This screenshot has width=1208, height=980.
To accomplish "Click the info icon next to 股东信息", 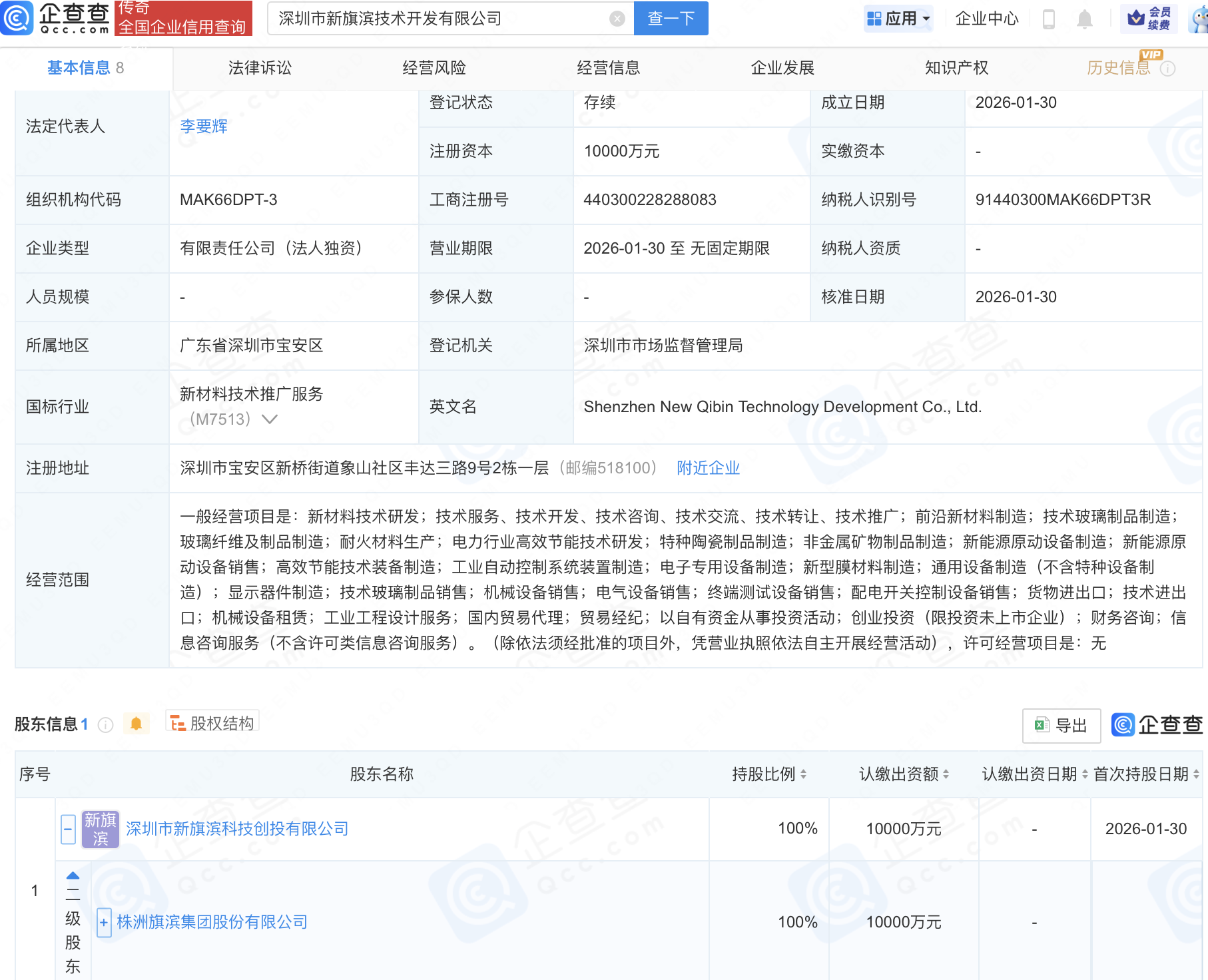I will (105, 724).
